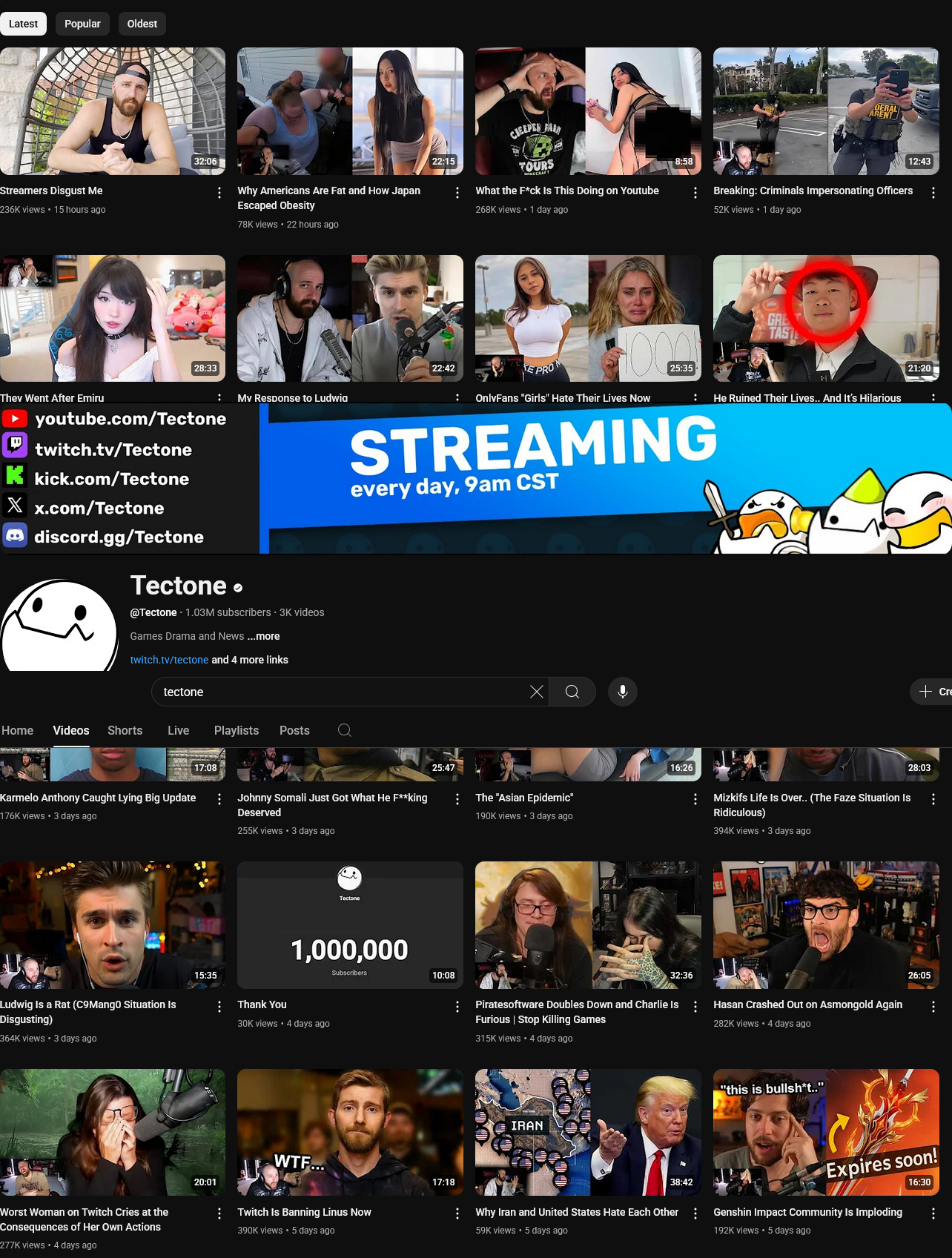
Task: Open options menu for Hasan Crashed Out video
Action: pos(933,1007)
